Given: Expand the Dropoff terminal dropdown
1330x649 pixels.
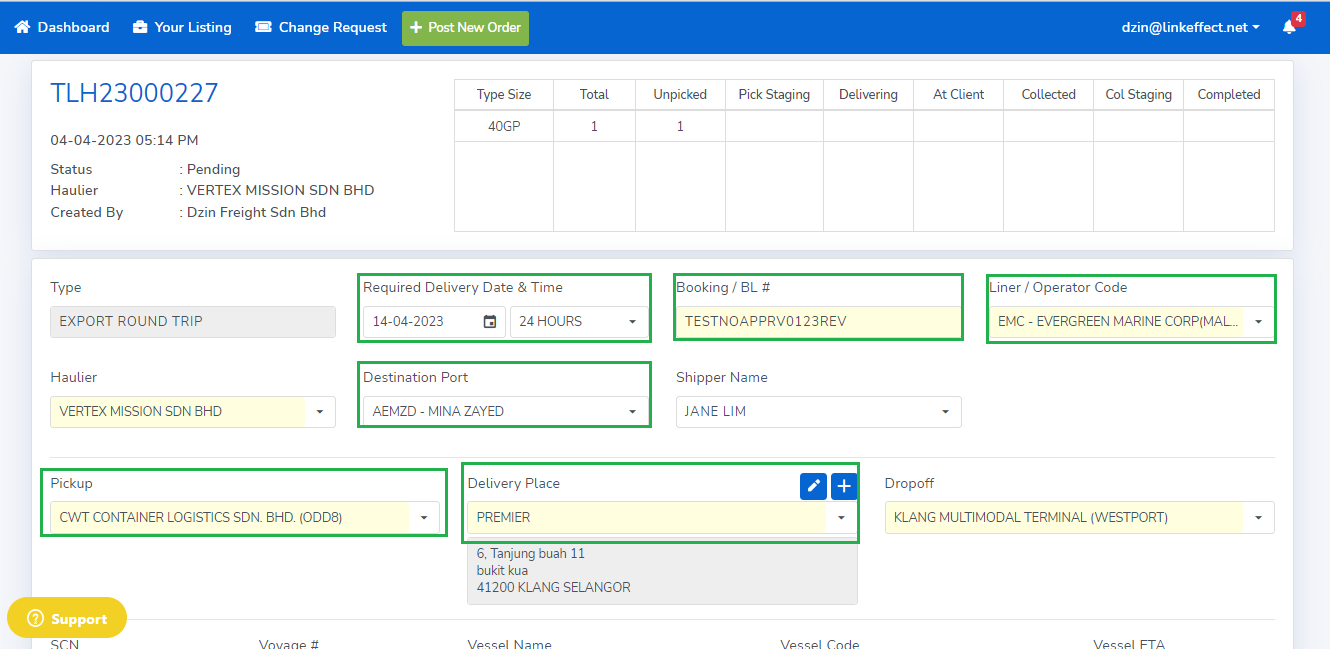Looking at the screenshot, I should click(x=1257, y=518).
